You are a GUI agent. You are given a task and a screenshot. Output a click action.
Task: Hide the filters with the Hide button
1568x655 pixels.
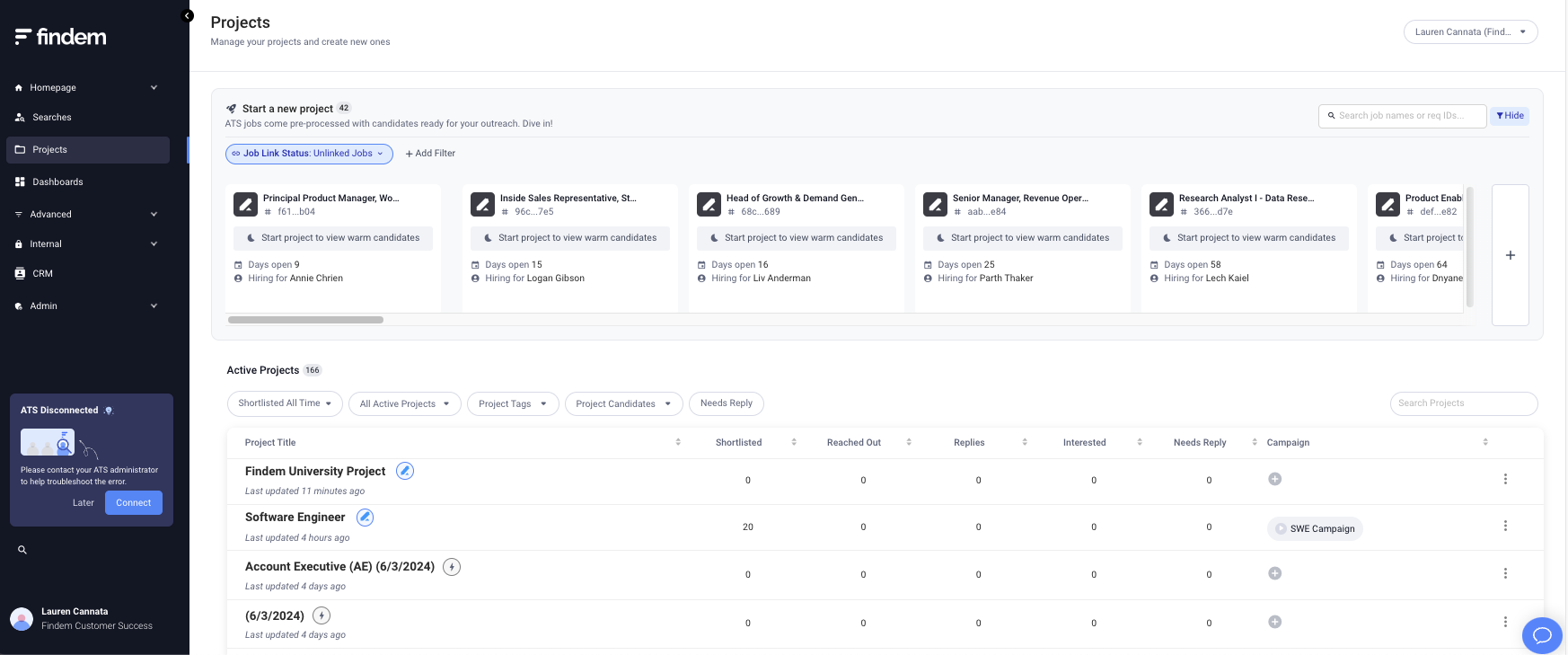[x=1510, y=116]
